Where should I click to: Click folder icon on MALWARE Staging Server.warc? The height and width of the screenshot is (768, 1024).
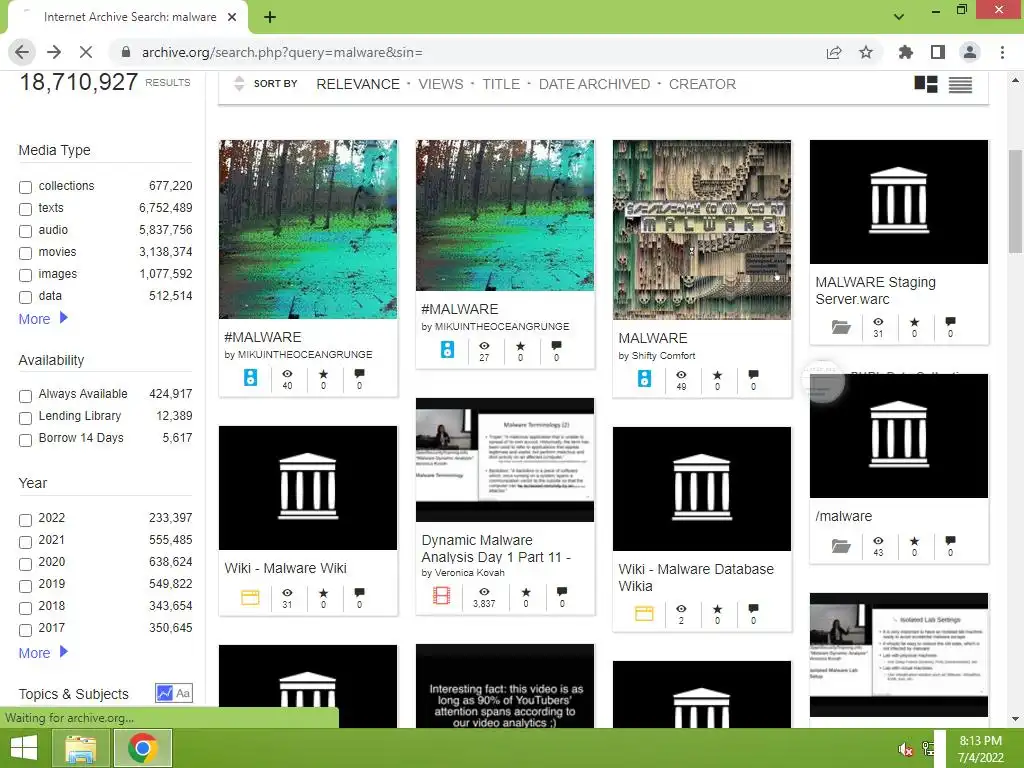click(841, 327)
